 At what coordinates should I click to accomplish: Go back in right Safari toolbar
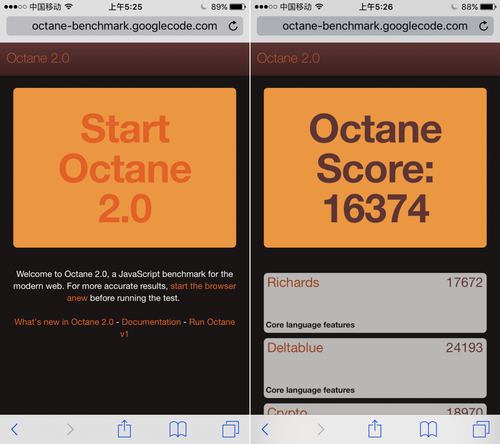[x=265, y=429]
